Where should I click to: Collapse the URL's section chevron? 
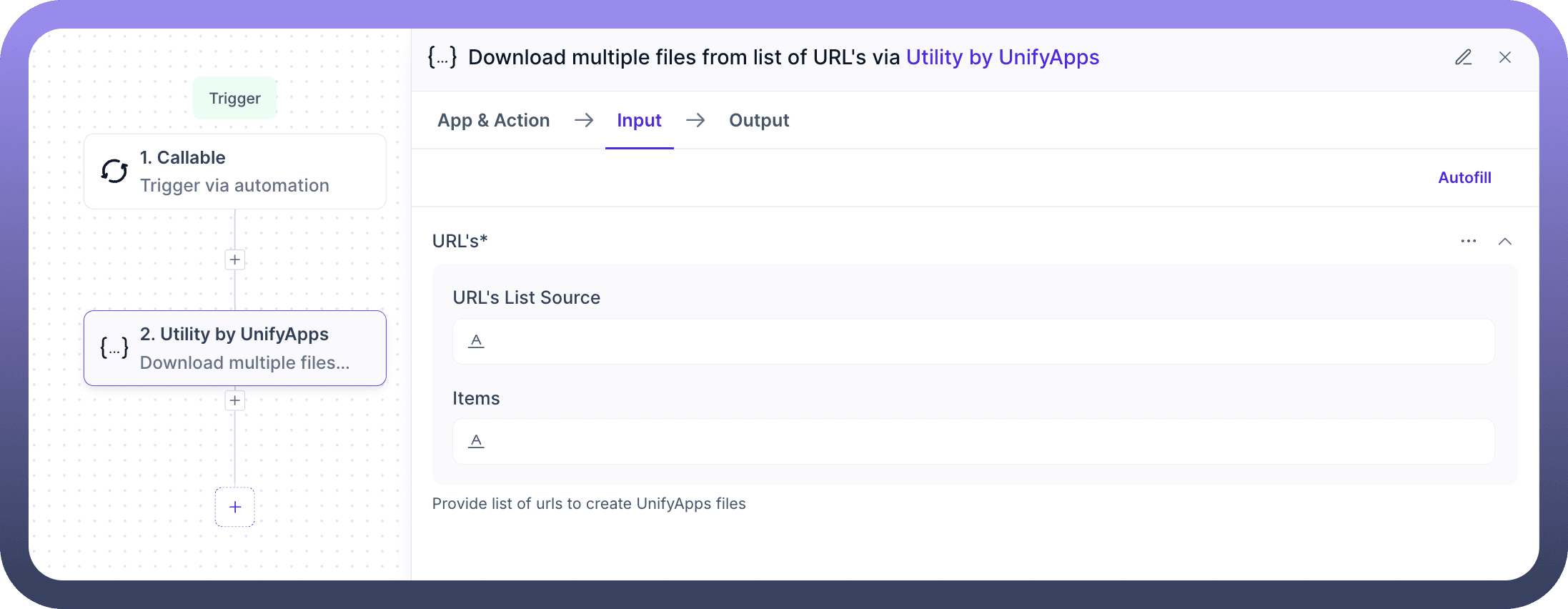pyautogui.click(x=1504, y=241)
